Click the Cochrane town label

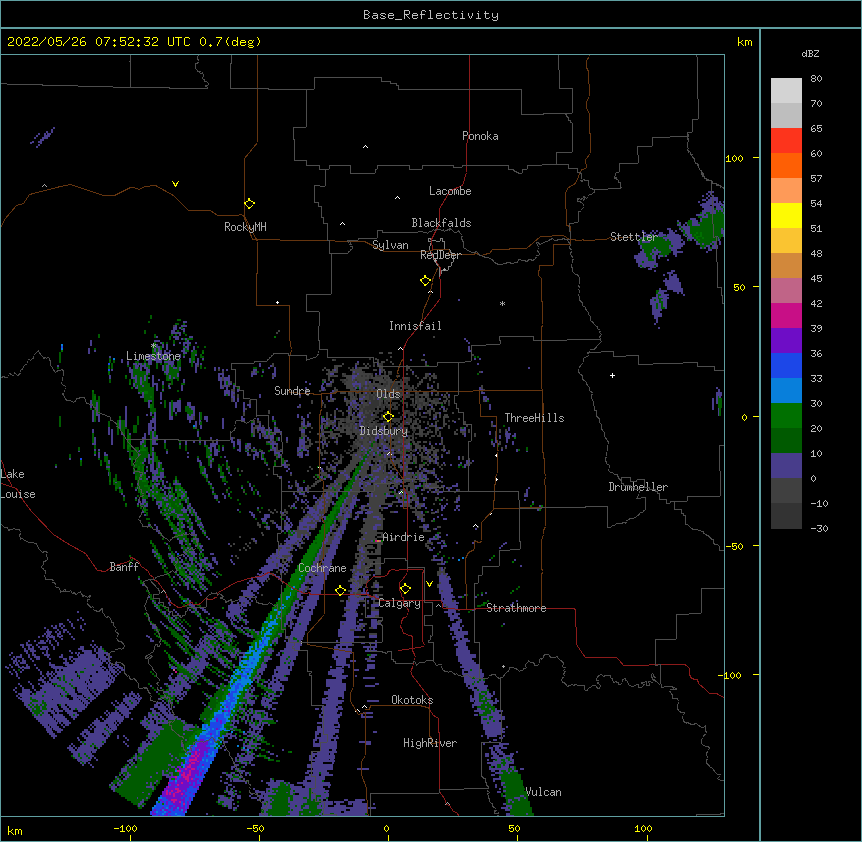click(322, 568)
